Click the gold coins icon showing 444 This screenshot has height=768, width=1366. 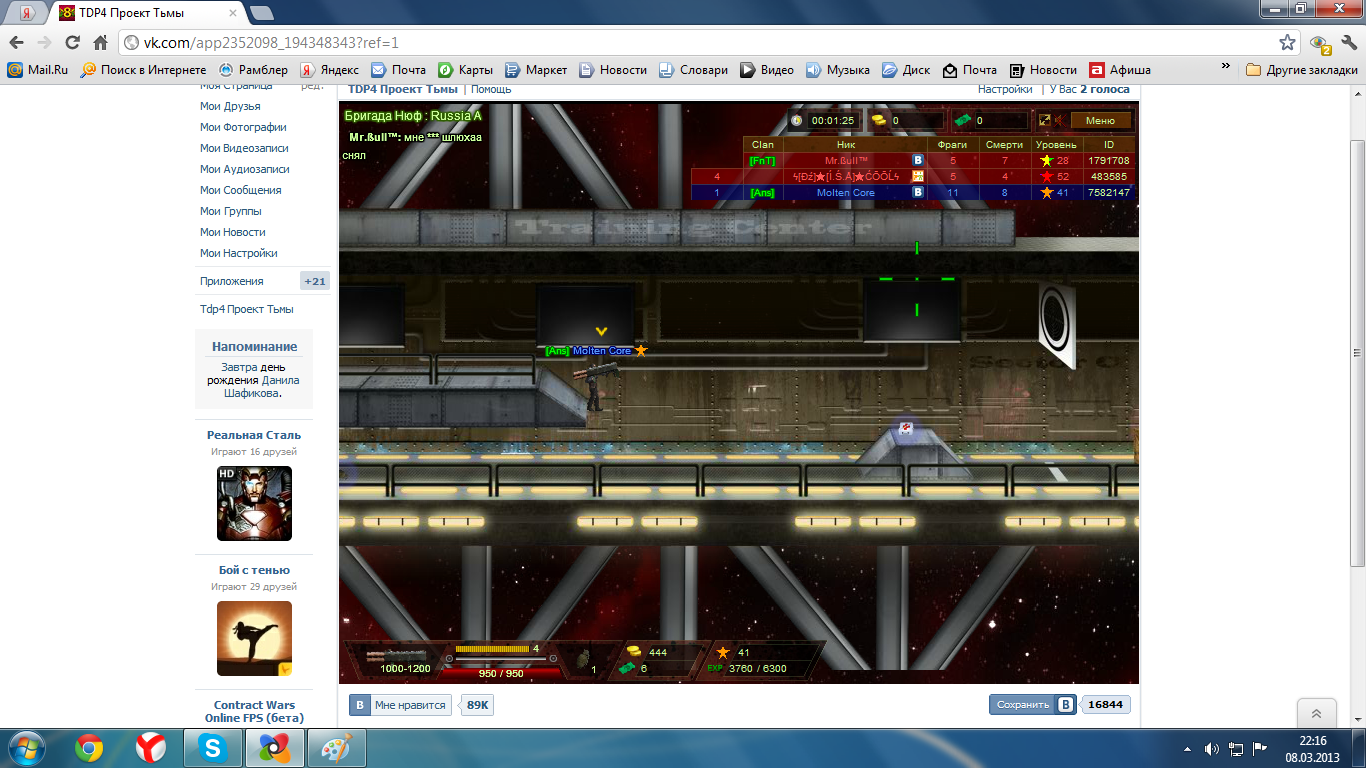634,652
